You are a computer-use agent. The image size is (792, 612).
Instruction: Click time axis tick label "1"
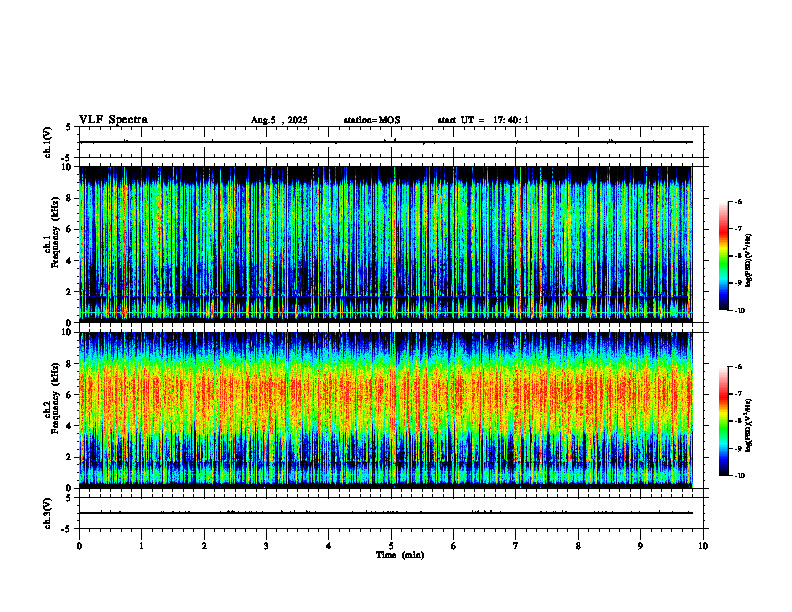[x=141, y=546]
